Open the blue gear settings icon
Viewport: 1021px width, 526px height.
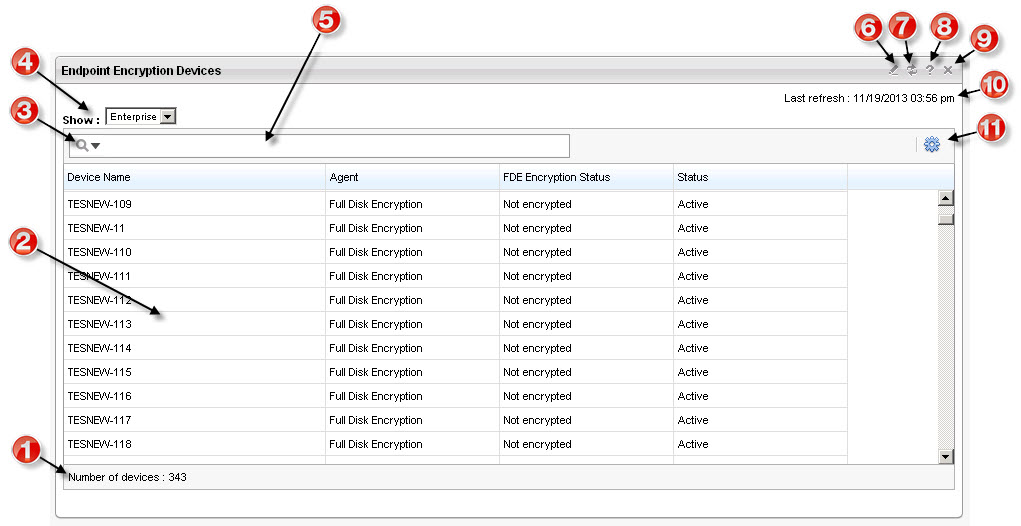pos(932,145)
